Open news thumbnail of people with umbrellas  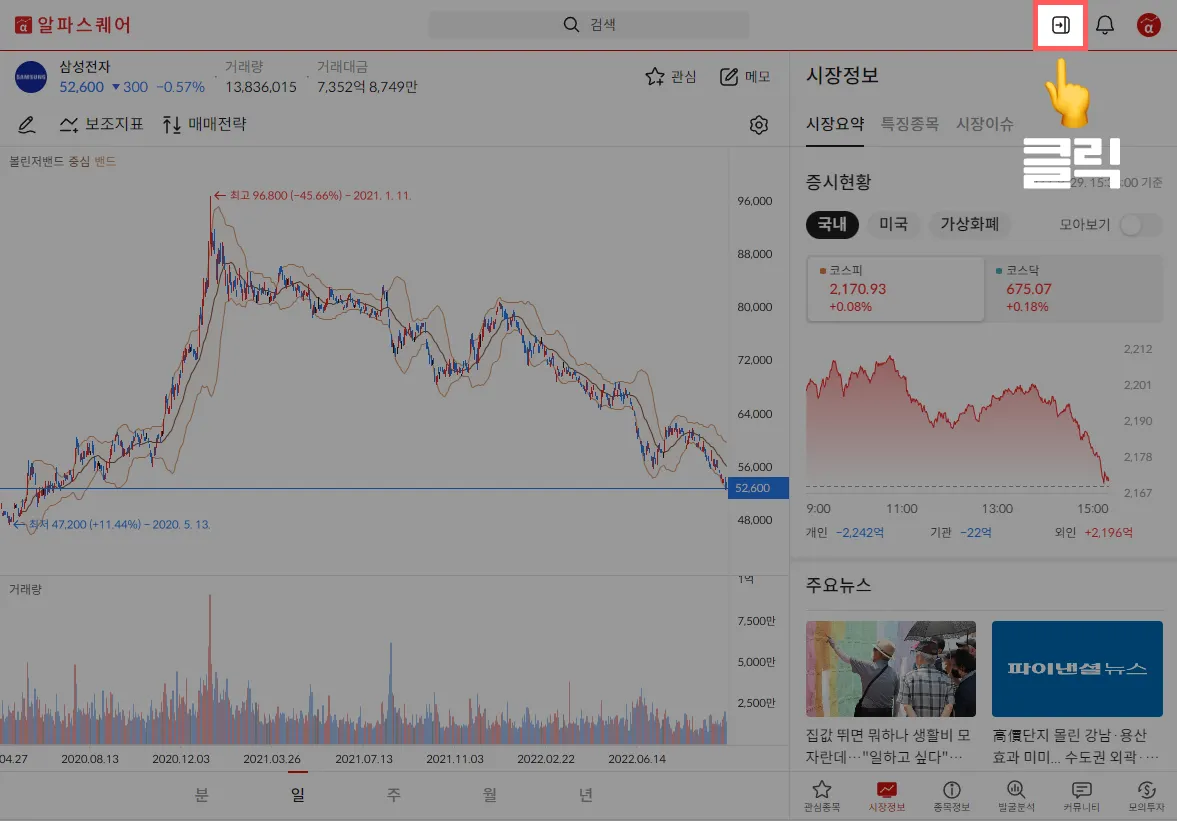pyautogui.click(x=891, y=669)
